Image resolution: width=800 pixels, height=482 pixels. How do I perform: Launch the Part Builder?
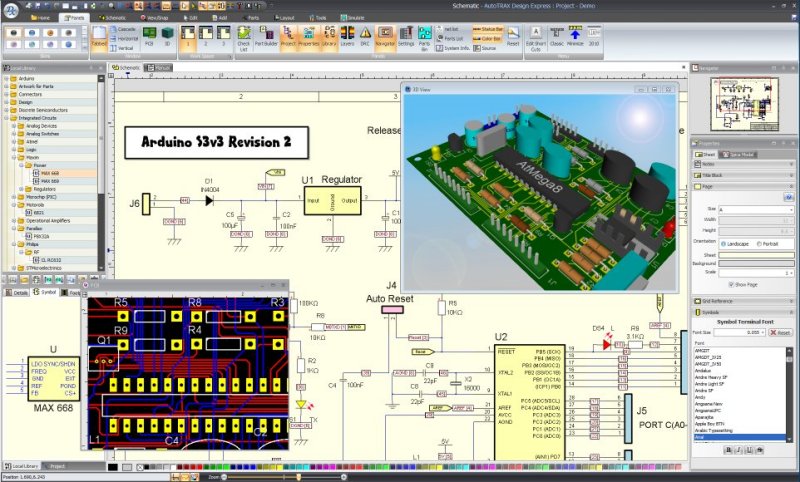click(266, 37)
